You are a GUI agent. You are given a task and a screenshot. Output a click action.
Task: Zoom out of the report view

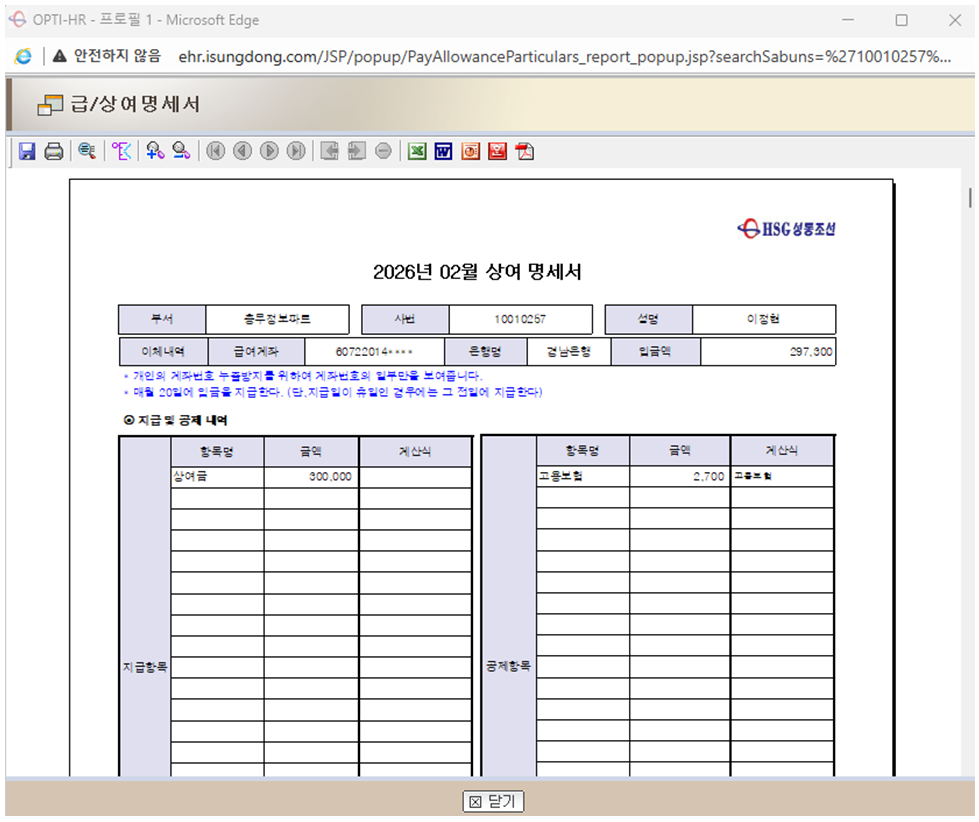pos(180,151)
